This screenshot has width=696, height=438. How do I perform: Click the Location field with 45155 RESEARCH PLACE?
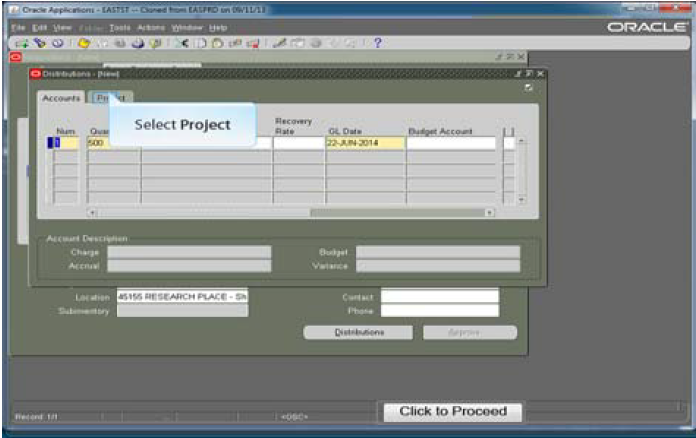182,297
